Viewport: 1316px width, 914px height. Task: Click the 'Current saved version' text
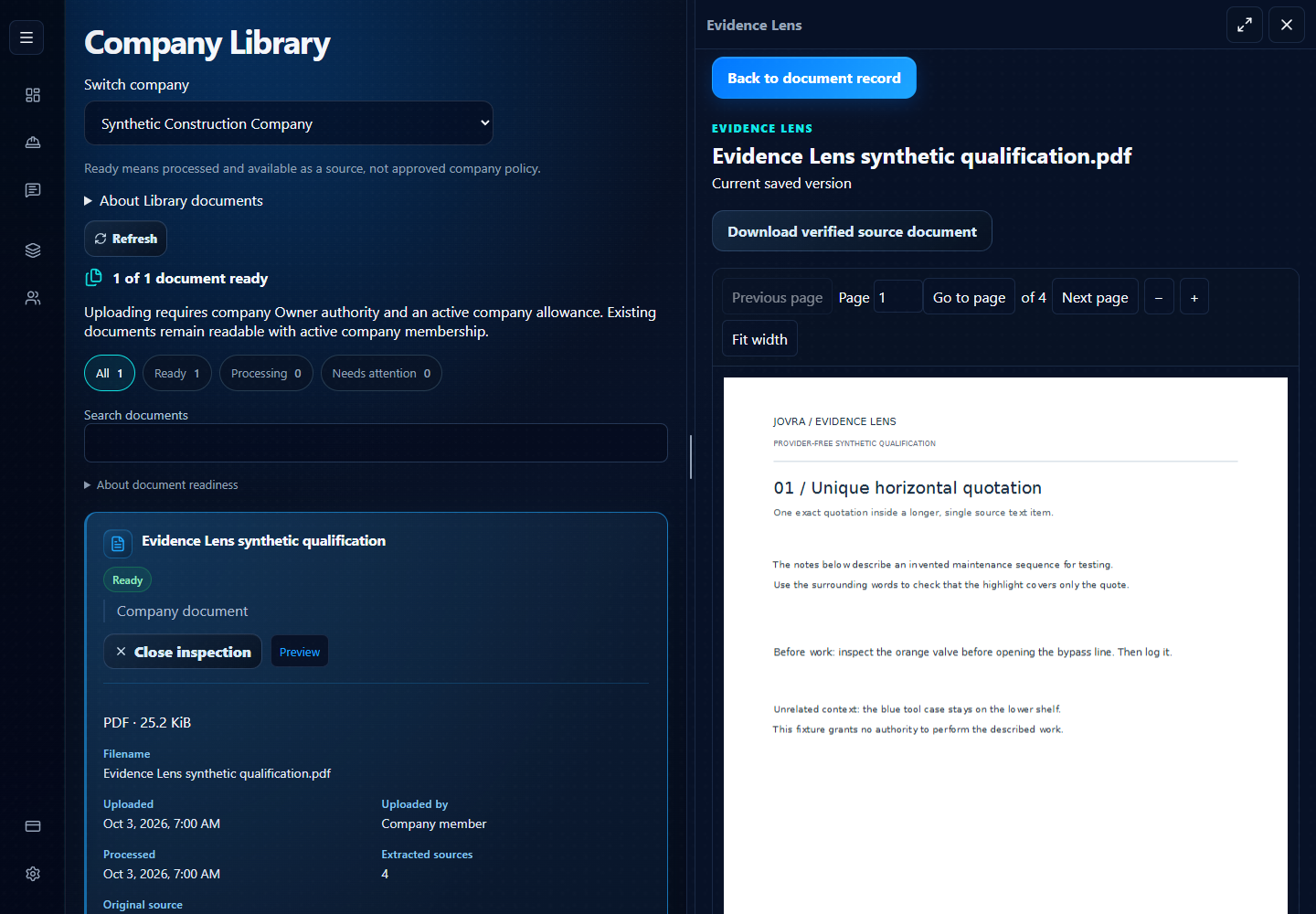[781, 184]
